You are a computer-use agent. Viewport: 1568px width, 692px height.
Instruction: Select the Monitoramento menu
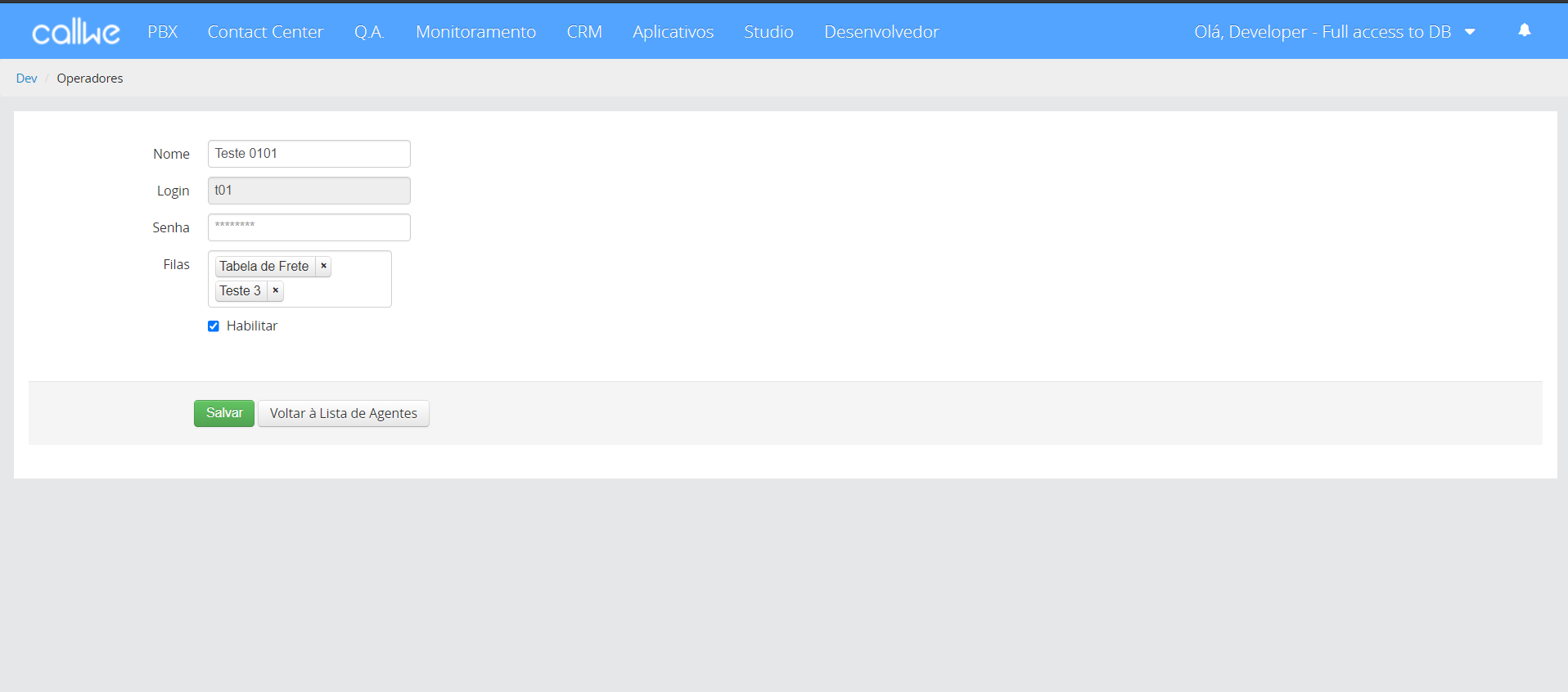coord(475,32)
